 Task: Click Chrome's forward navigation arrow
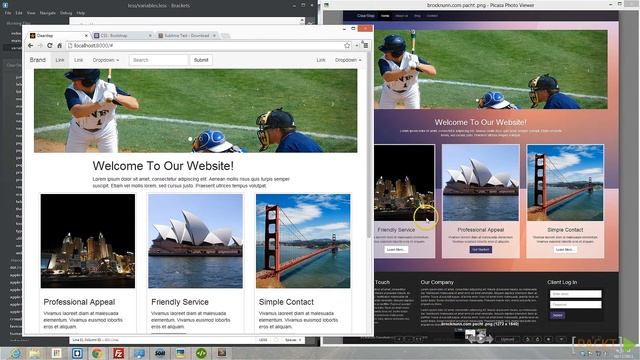click(40, 45)
